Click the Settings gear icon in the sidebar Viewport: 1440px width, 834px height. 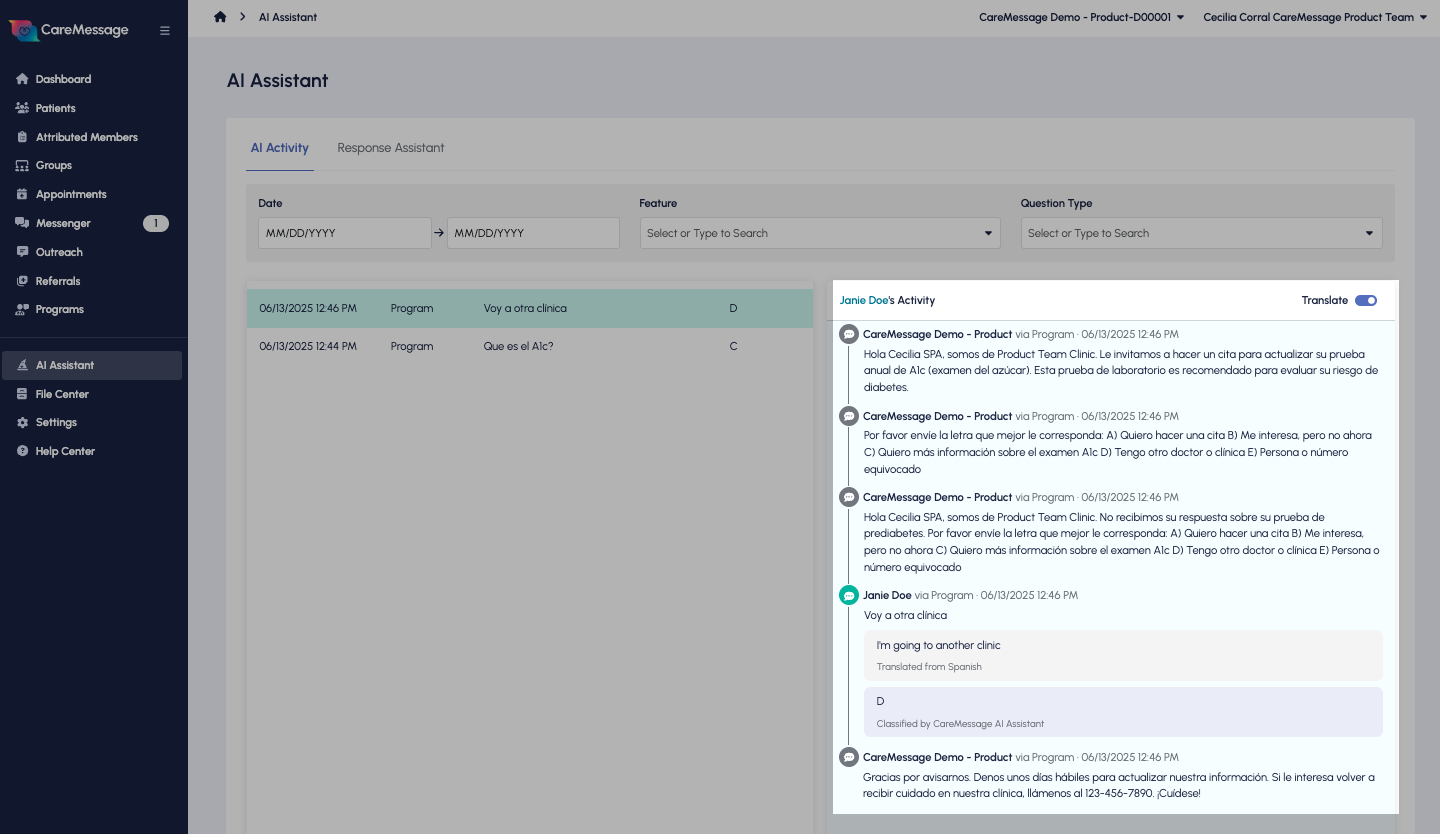(x=22, y=423)
